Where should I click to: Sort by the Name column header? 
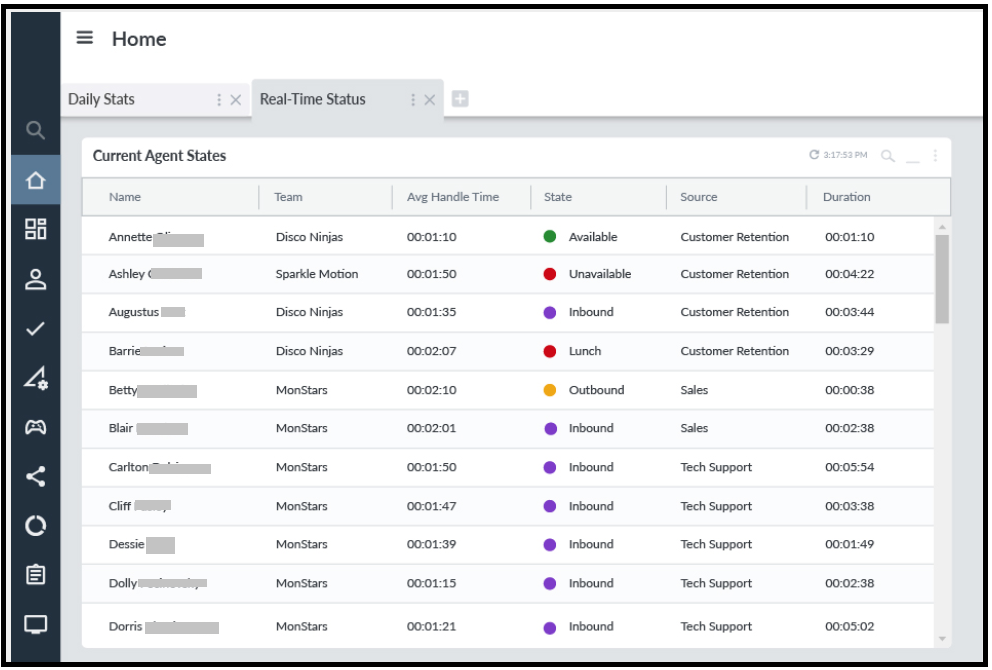click(x=125, y=197)
